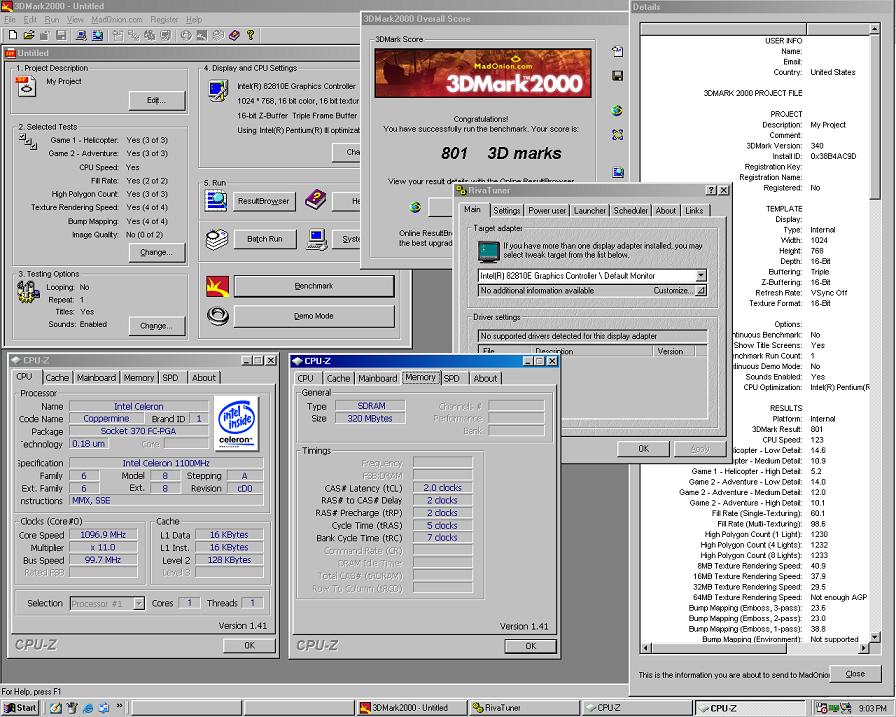This screenshot has width=896, height=717.
Task: Switch to Power user tab in RivaTuner
Action: pyautogui.click(x=547, y=210)
